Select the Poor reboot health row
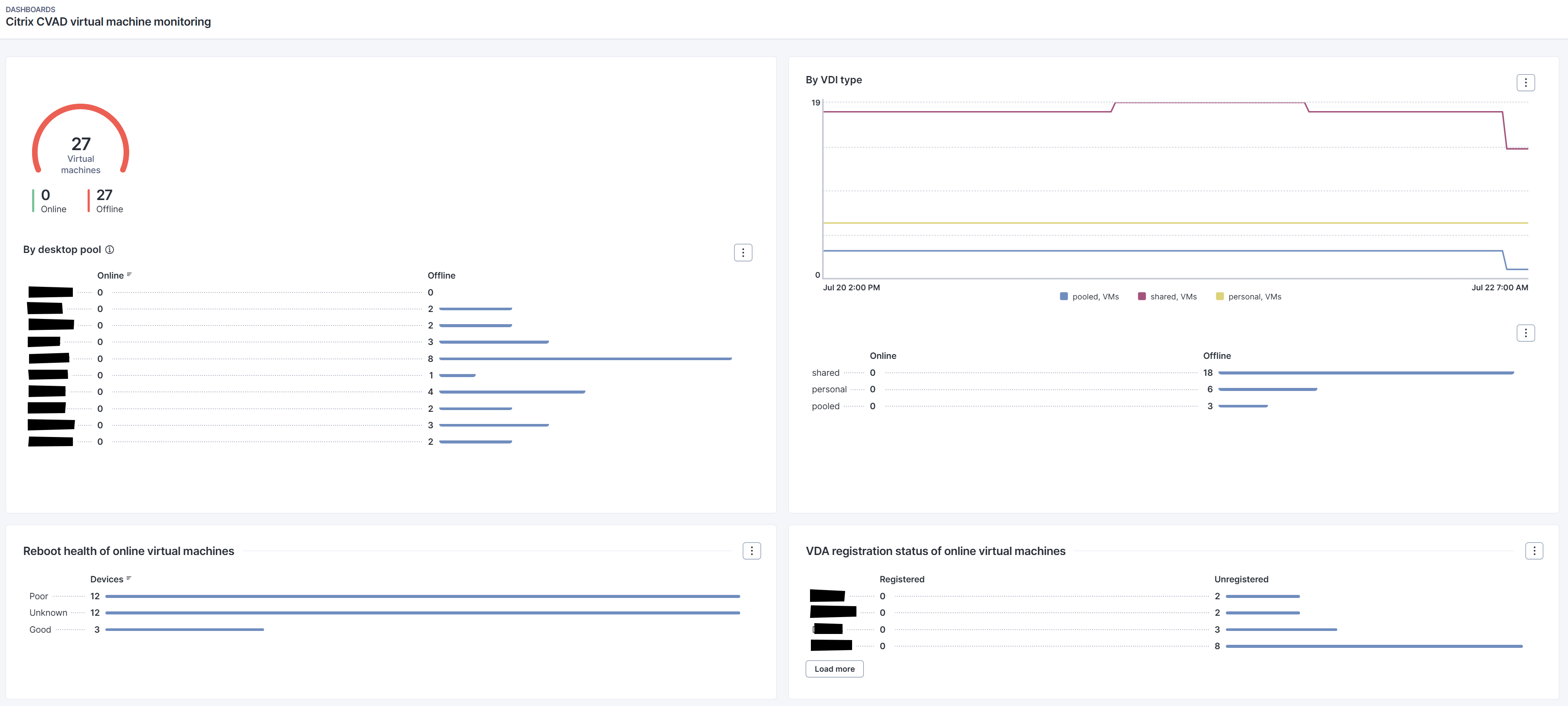This screenshot has height=706, width=1568. point(38,596)
